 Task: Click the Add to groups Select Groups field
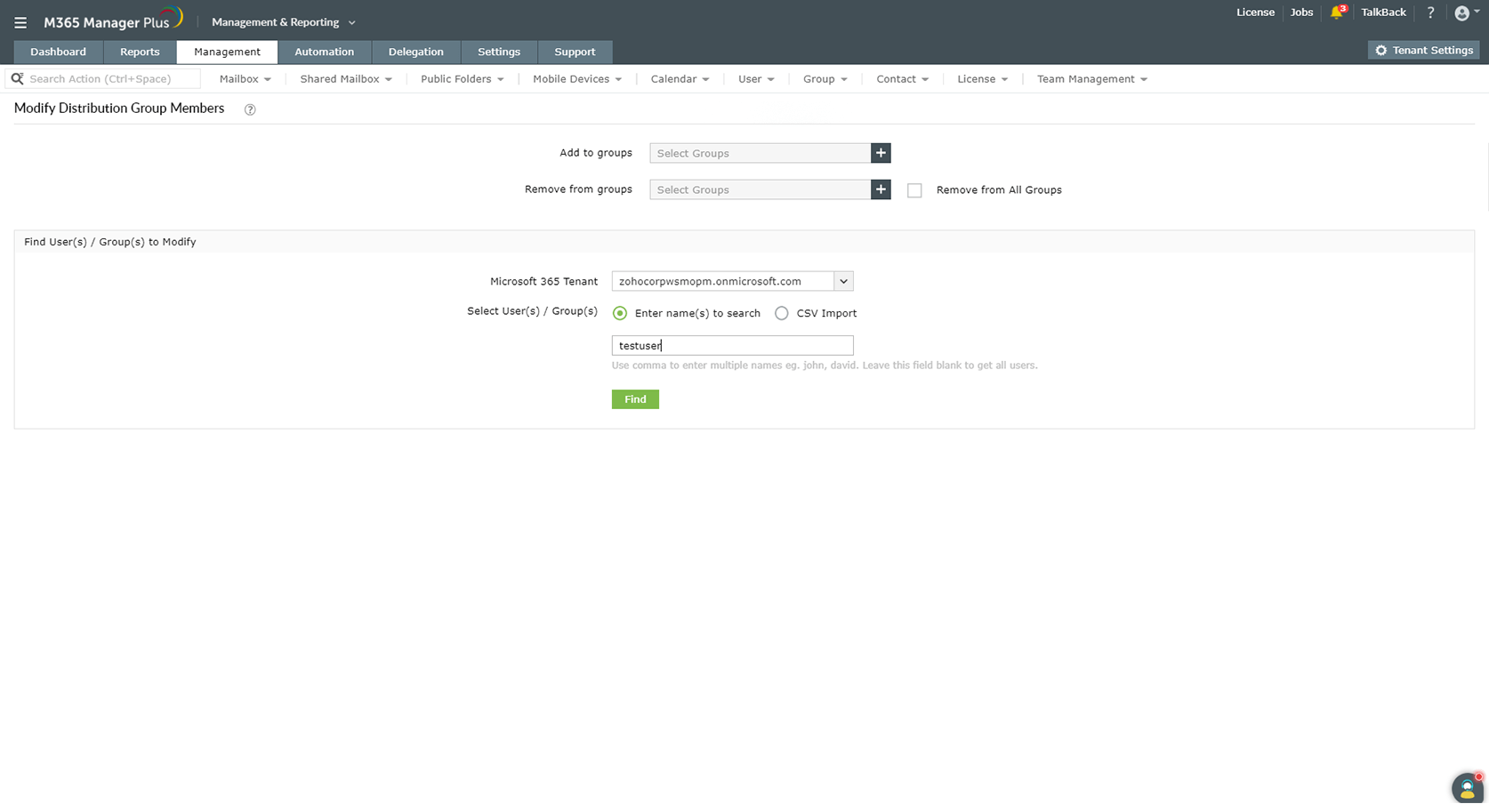[761, 153]
